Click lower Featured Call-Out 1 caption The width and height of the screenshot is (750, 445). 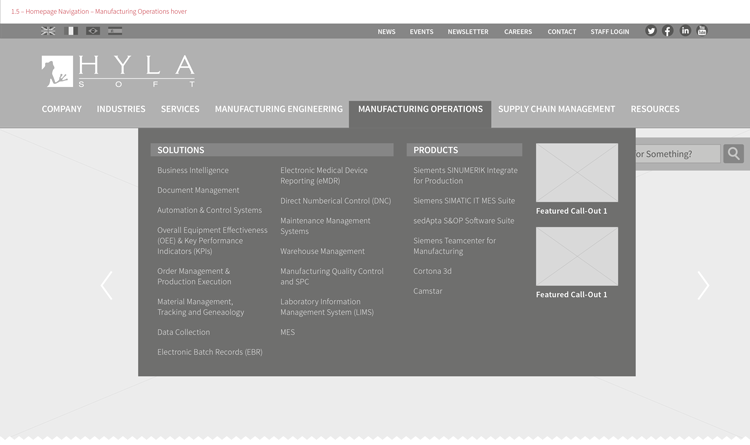tap(571, 295)
